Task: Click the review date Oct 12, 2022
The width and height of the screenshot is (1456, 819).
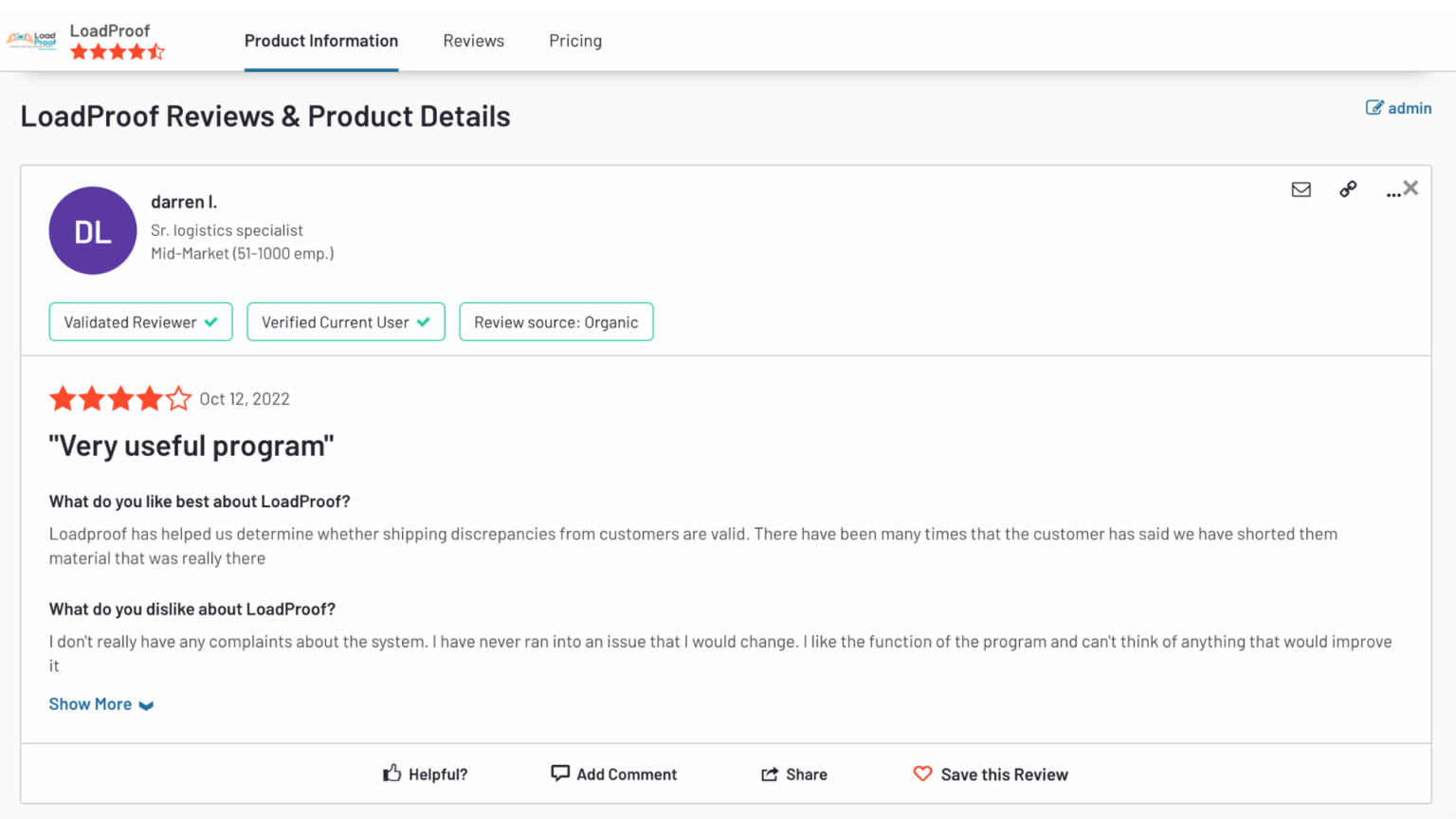Action: (245, 399)
